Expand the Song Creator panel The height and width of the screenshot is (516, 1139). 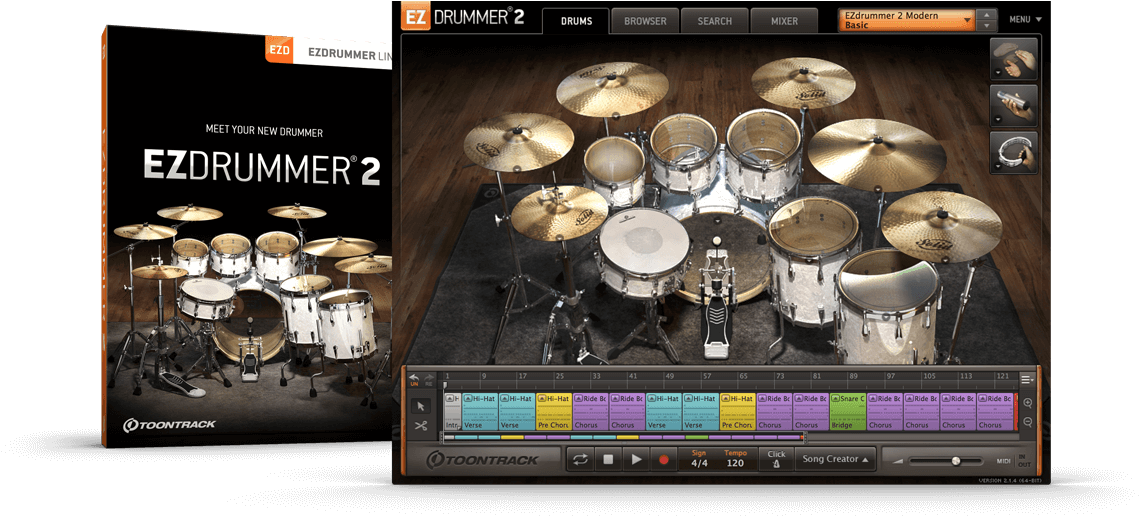(835, 459)
